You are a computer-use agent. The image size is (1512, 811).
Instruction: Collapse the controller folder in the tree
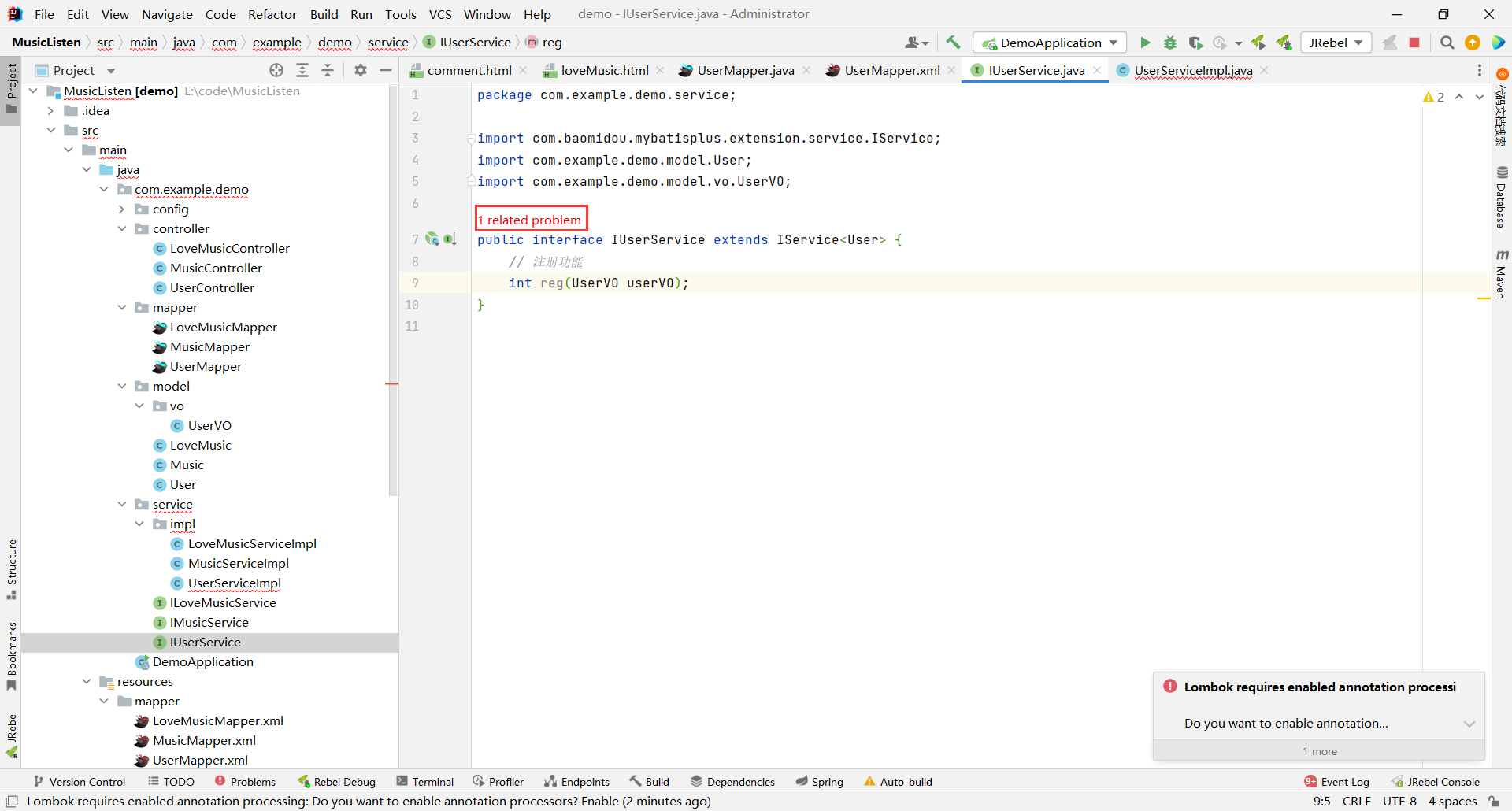tap(122, 228)
